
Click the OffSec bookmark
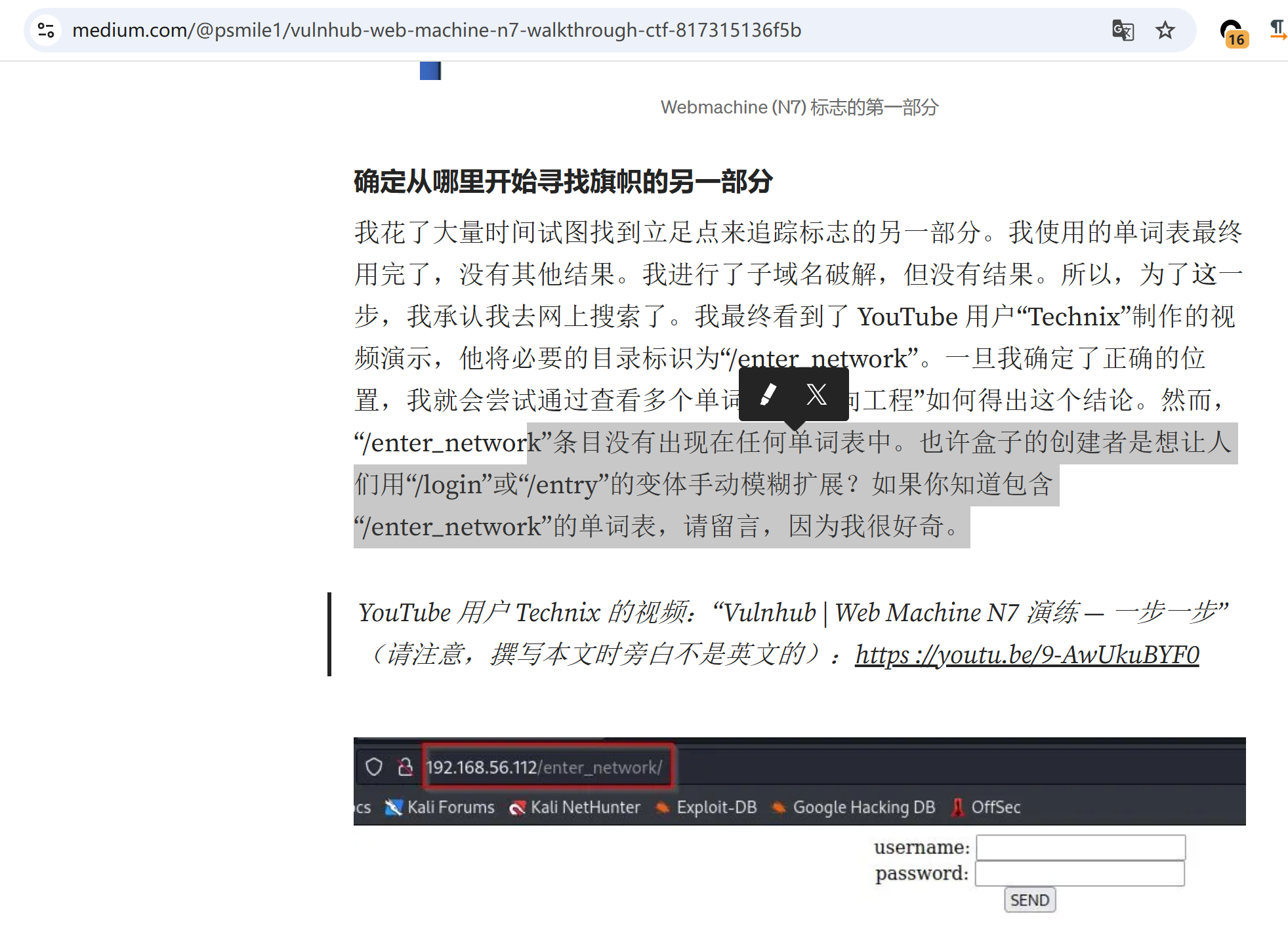(986, 807)
